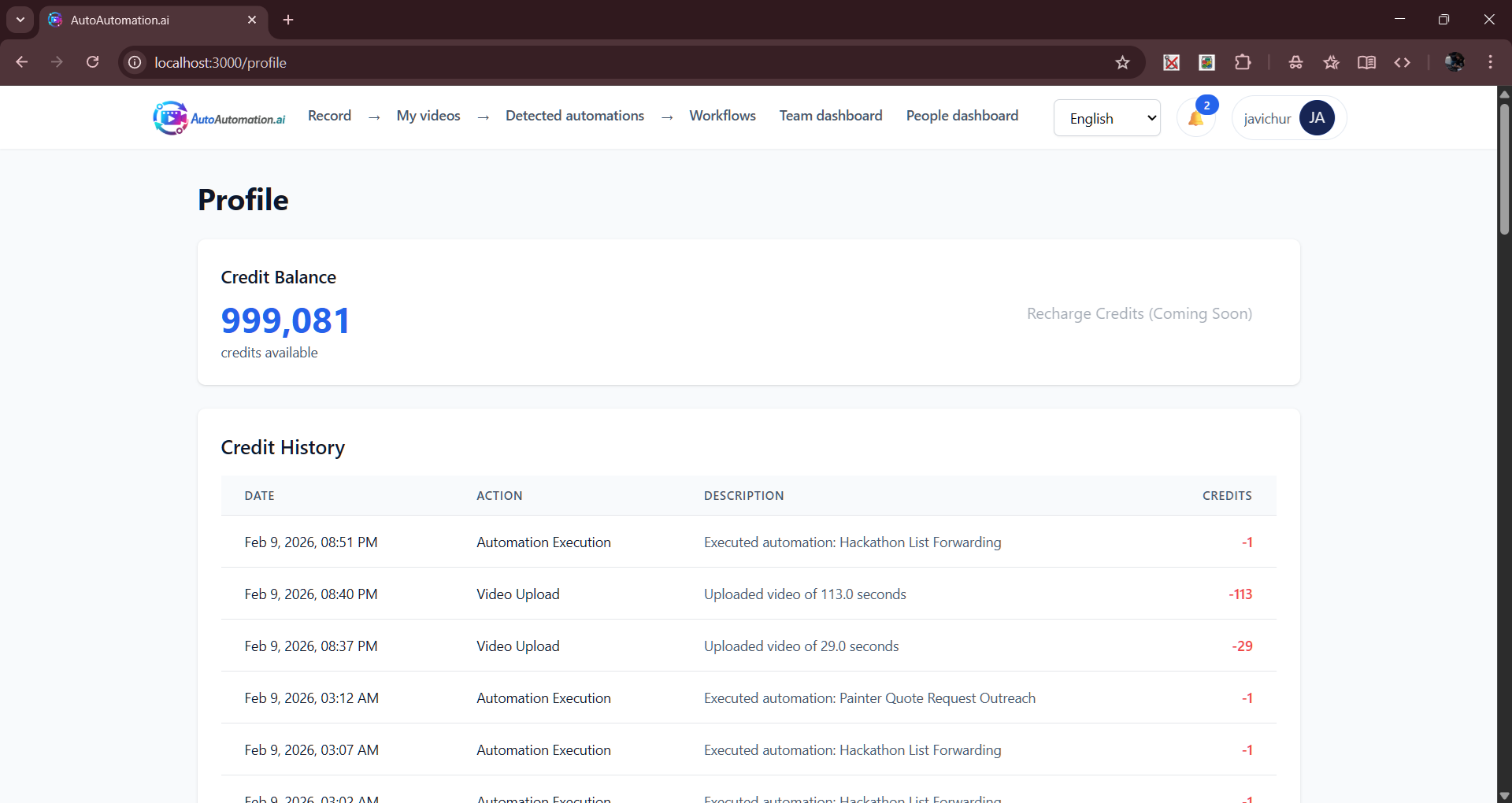This screenshot has width=1512, height=803.
Task: Open the notifications bell
Action: tap(1196, 118)
